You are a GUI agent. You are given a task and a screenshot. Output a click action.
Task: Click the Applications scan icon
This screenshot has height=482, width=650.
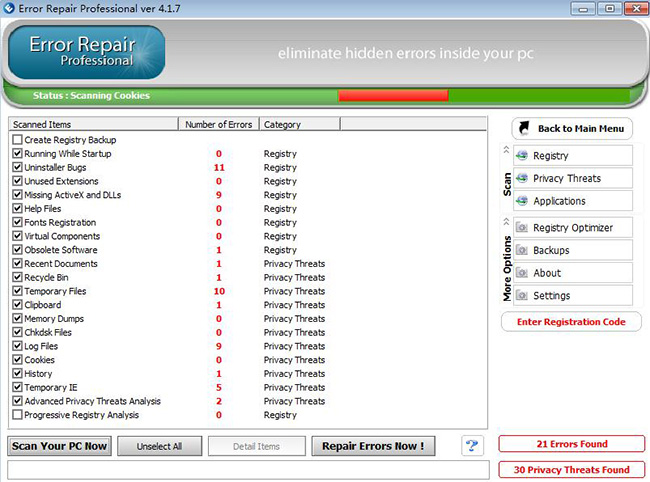click(522, 201)
